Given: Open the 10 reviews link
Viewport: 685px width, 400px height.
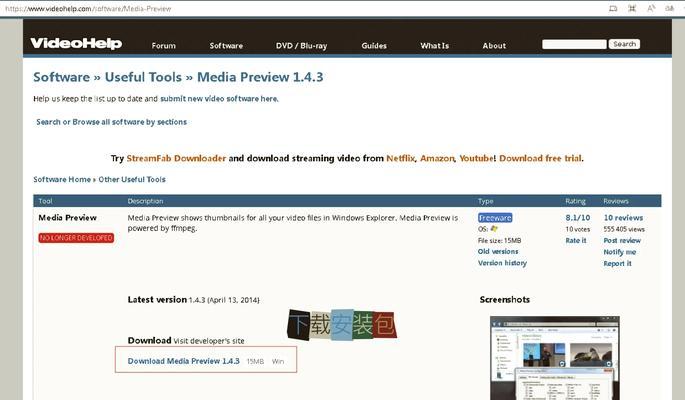Looking at the screenshot, I should (x=623, y=217).
